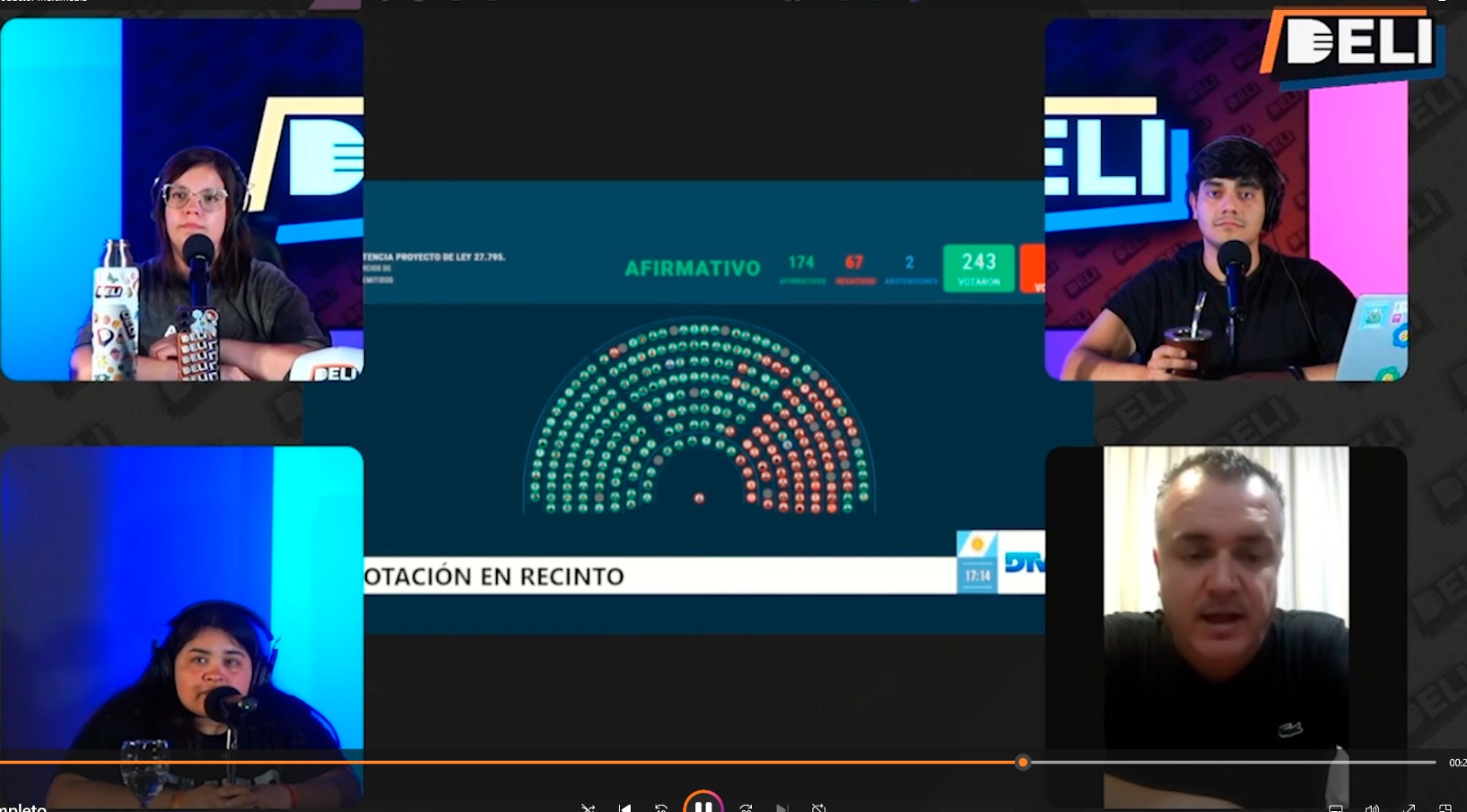Click the unplayed portion of the seek bar
The width and height of the screenshot is (1467, 812).
[x=1229, y=763]
